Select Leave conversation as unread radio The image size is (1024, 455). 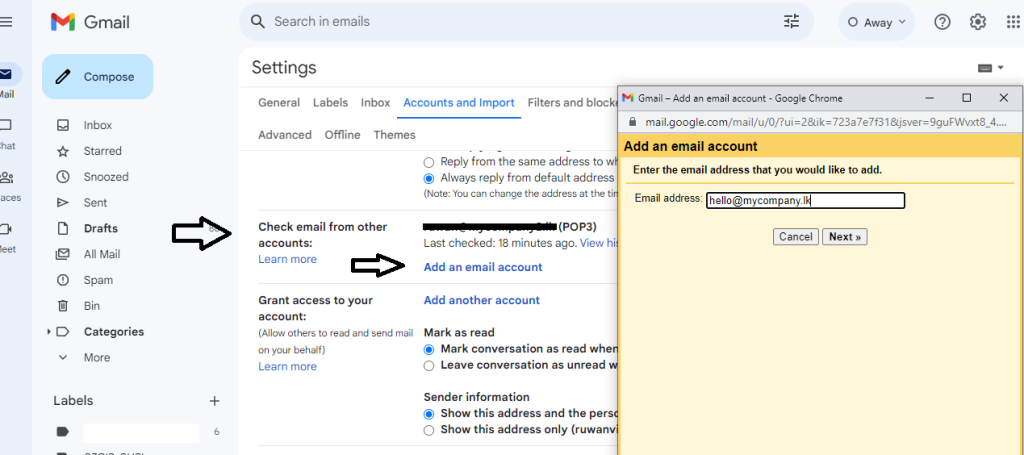(x=428, y=366)
